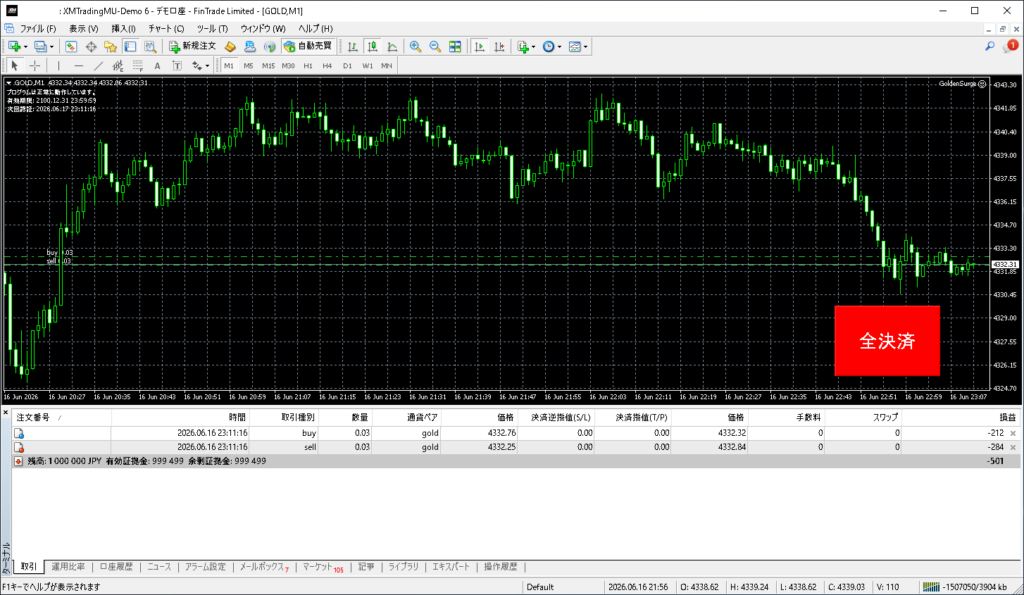This screenshot has width=1024, height=595.
Task: Open the Data Window crosshair-target icon
Action: [91, 46]
